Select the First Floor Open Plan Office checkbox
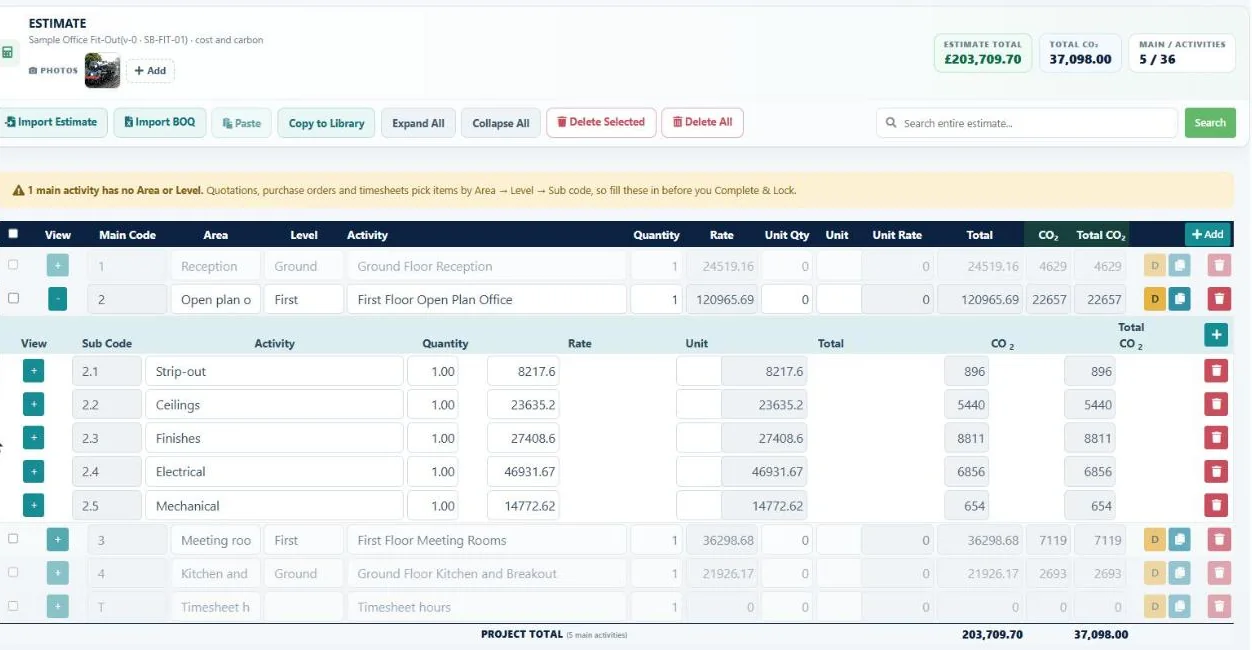Viewport: 1252px width, 650px height. point(13,299)
